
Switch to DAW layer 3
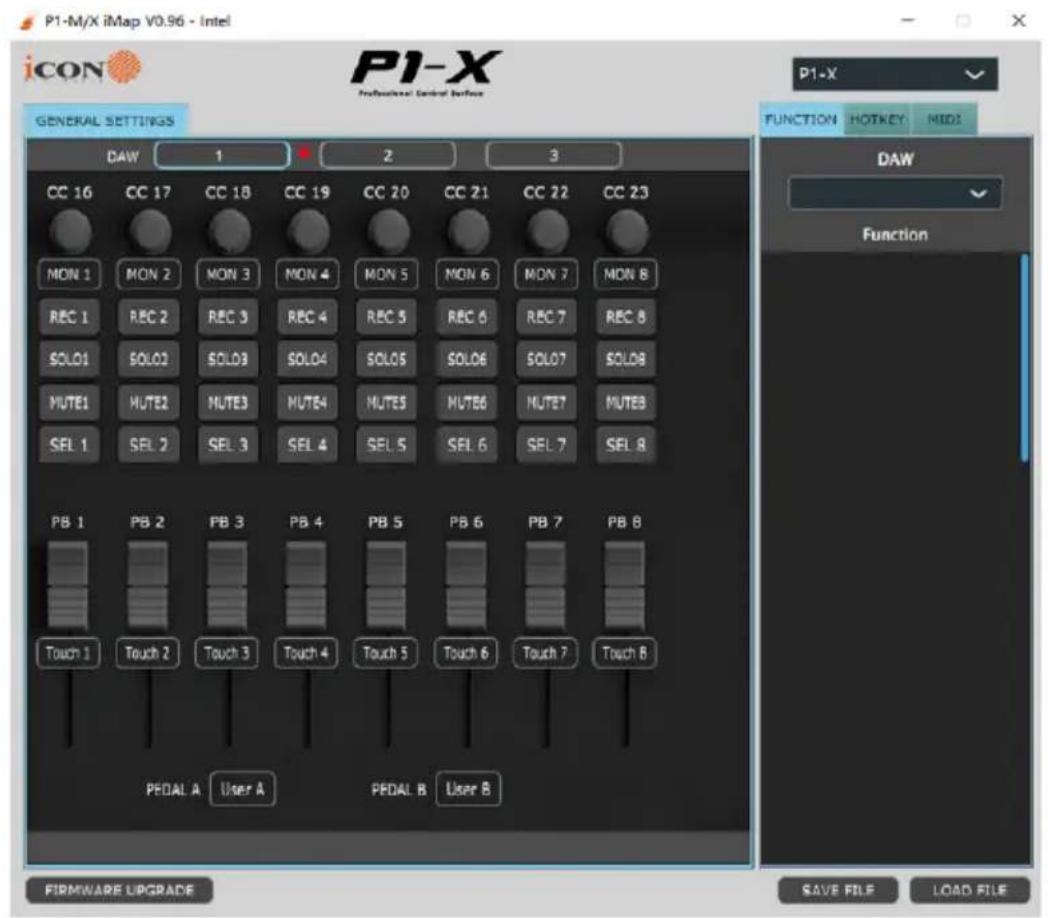click(553, 156)
